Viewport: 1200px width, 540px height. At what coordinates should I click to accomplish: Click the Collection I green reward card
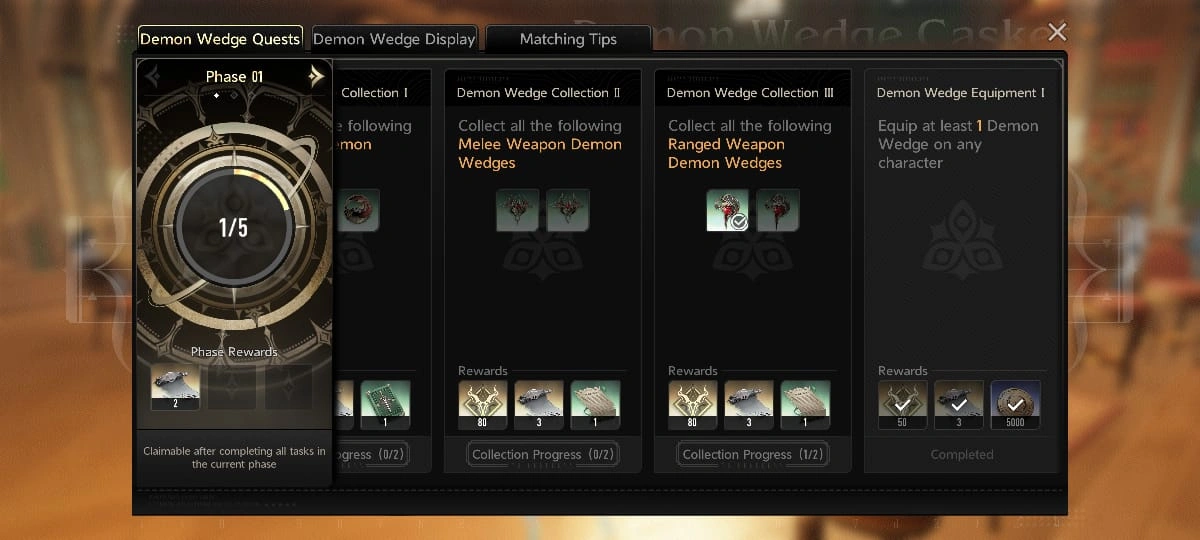point(385,405)
